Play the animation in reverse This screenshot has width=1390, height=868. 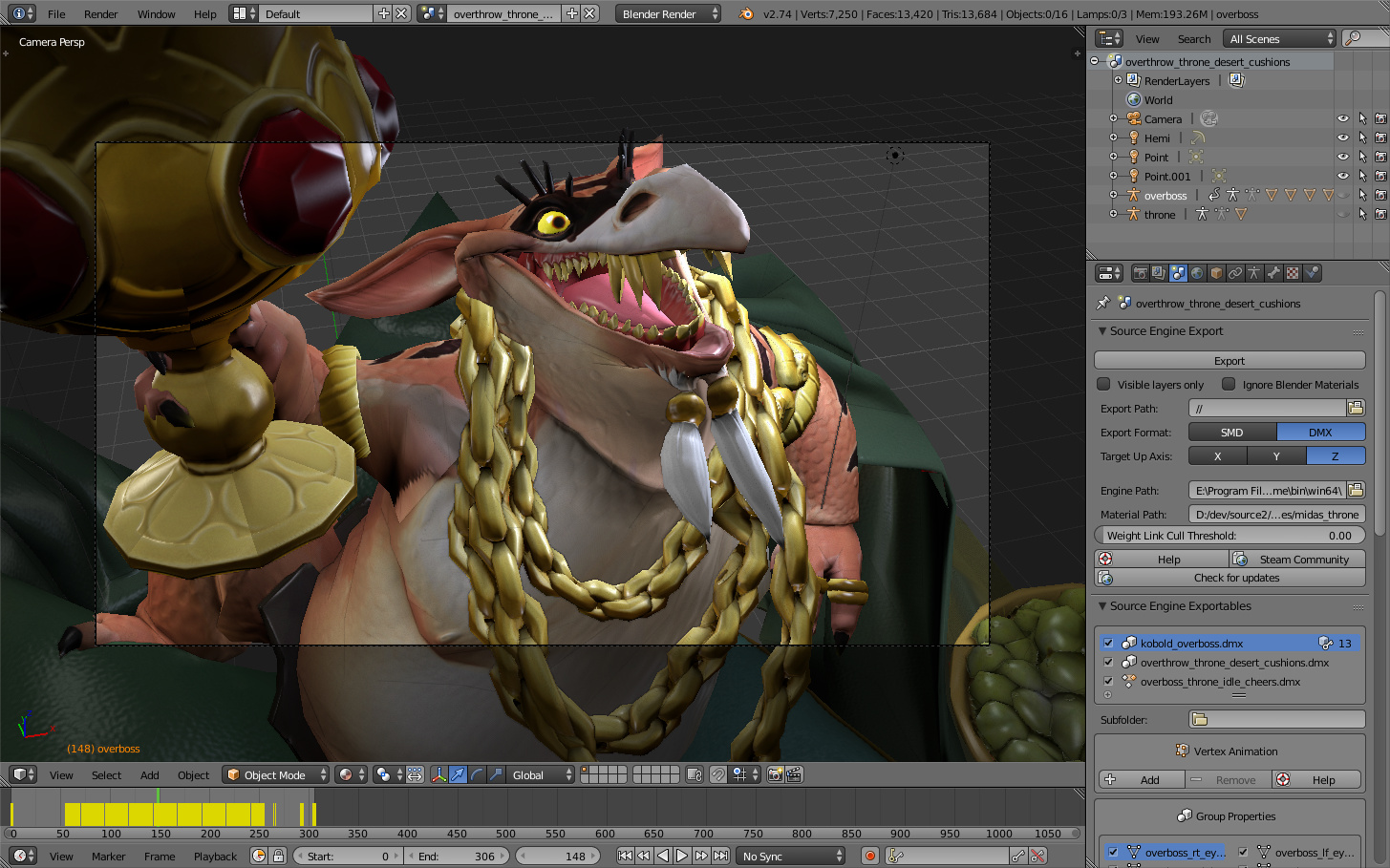click(663, 856)
